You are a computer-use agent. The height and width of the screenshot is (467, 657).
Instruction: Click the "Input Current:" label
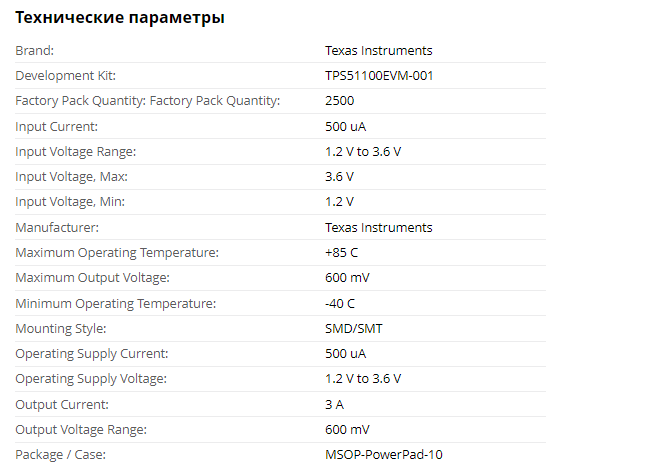coord(57,127)
